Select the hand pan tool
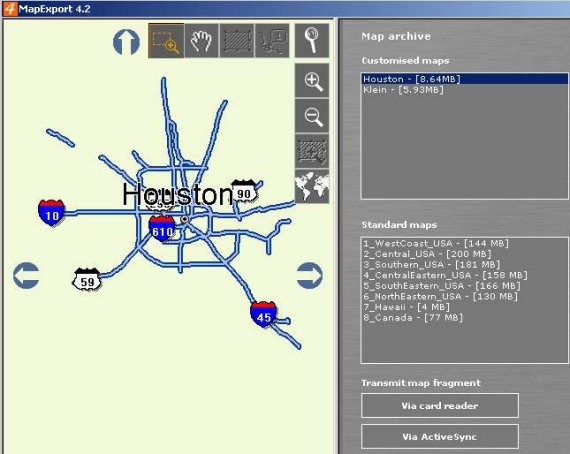 pos(201,41)
